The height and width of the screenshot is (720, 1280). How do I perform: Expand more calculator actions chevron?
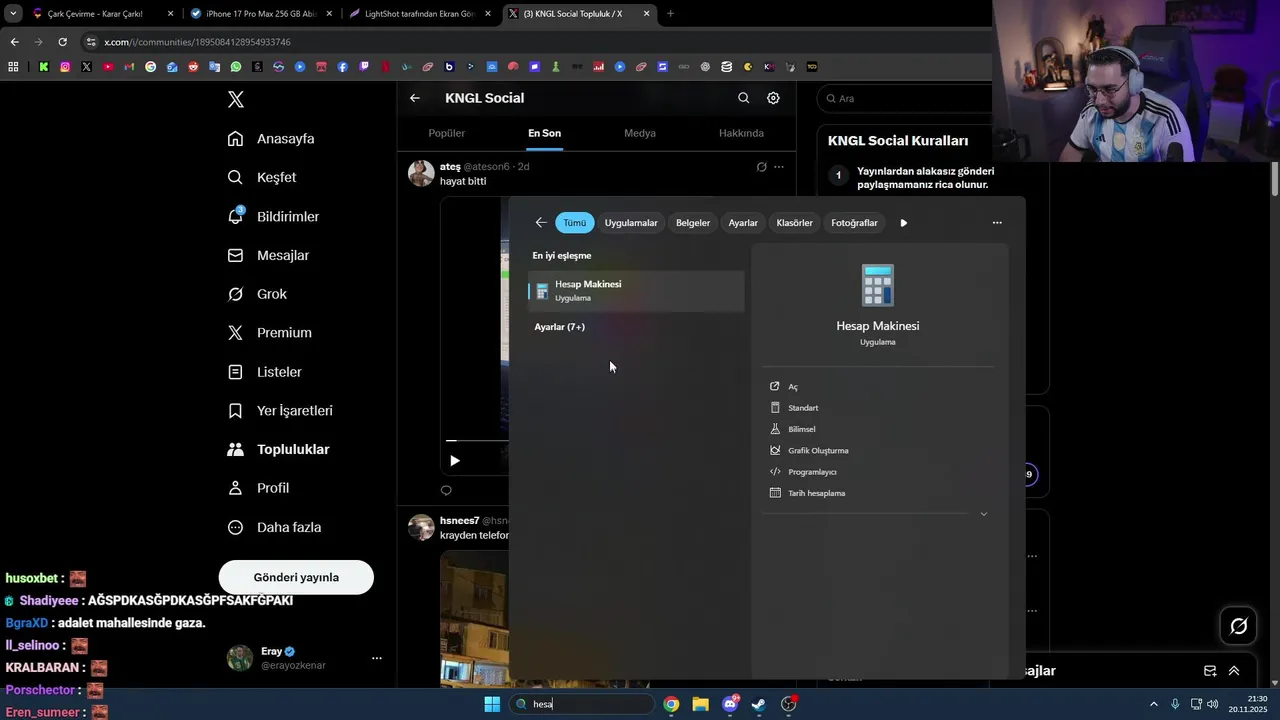[x=983, y=514]
